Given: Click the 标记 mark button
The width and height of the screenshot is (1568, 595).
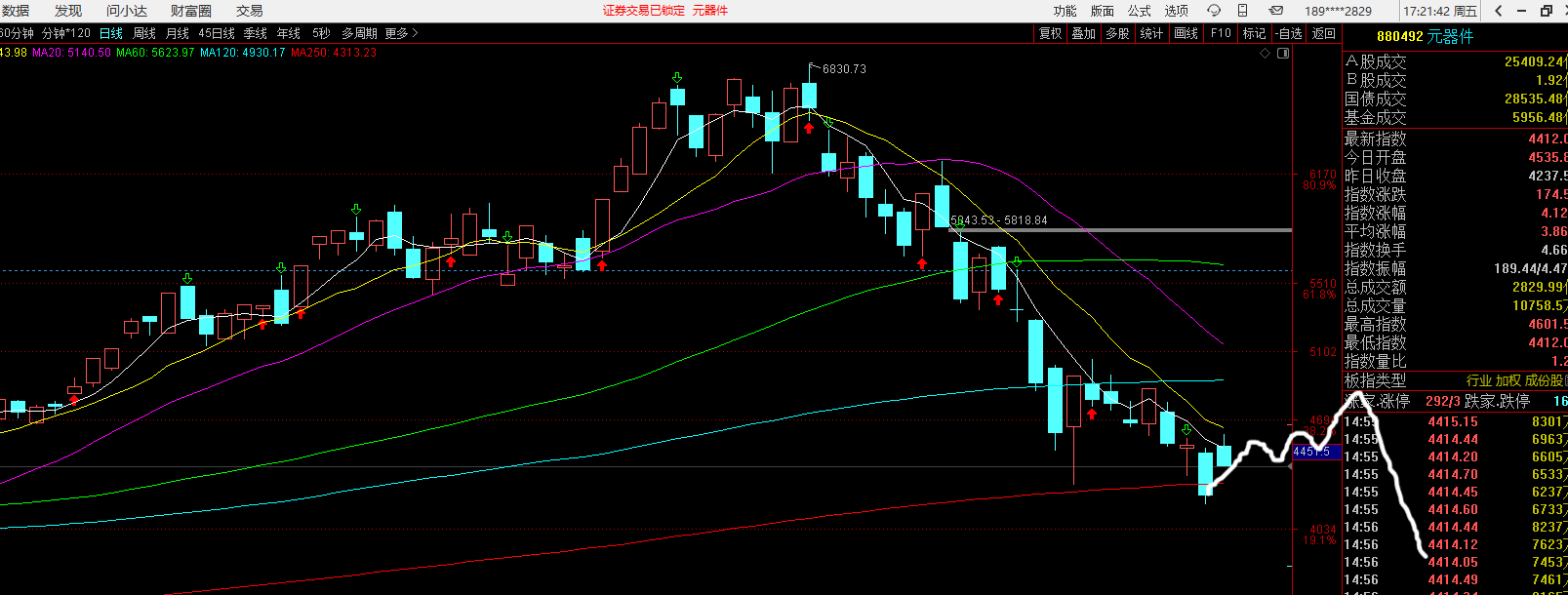Looking at the screenshot, I should (1255, 33).
